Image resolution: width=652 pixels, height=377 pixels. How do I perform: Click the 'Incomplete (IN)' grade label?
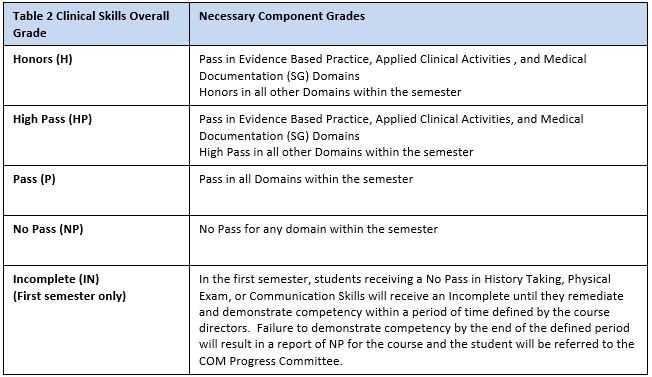(x=56, y=279)
